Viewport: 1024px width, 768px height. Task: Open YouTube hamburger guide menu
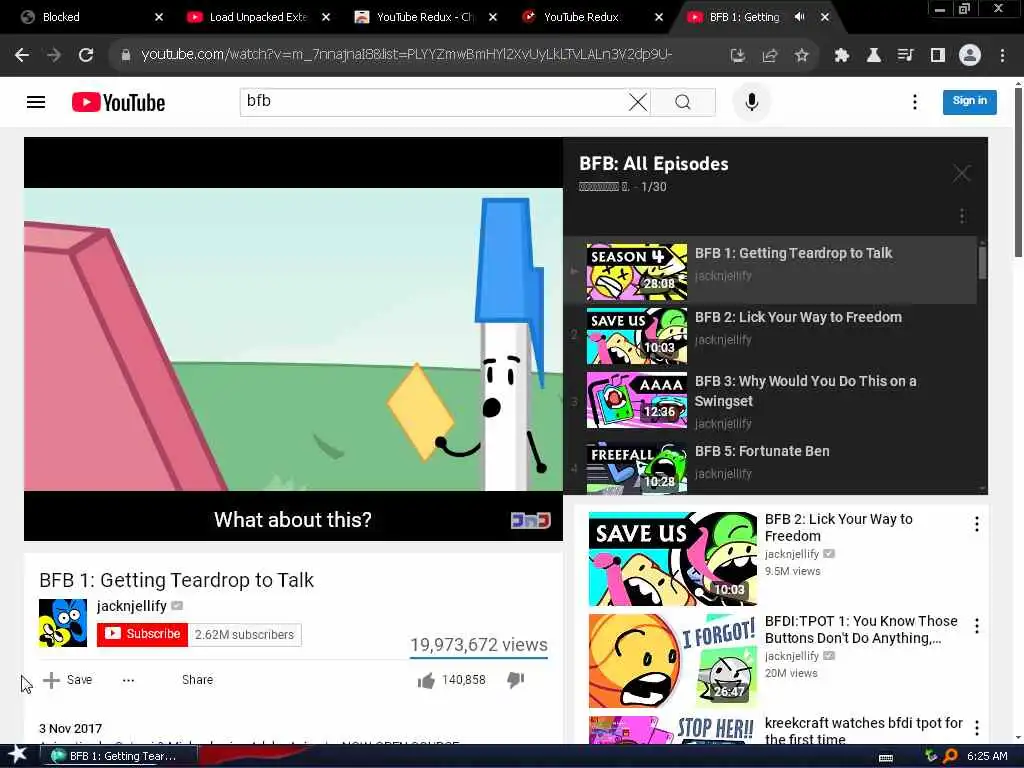pyautogui.click(x=36, y=102)
